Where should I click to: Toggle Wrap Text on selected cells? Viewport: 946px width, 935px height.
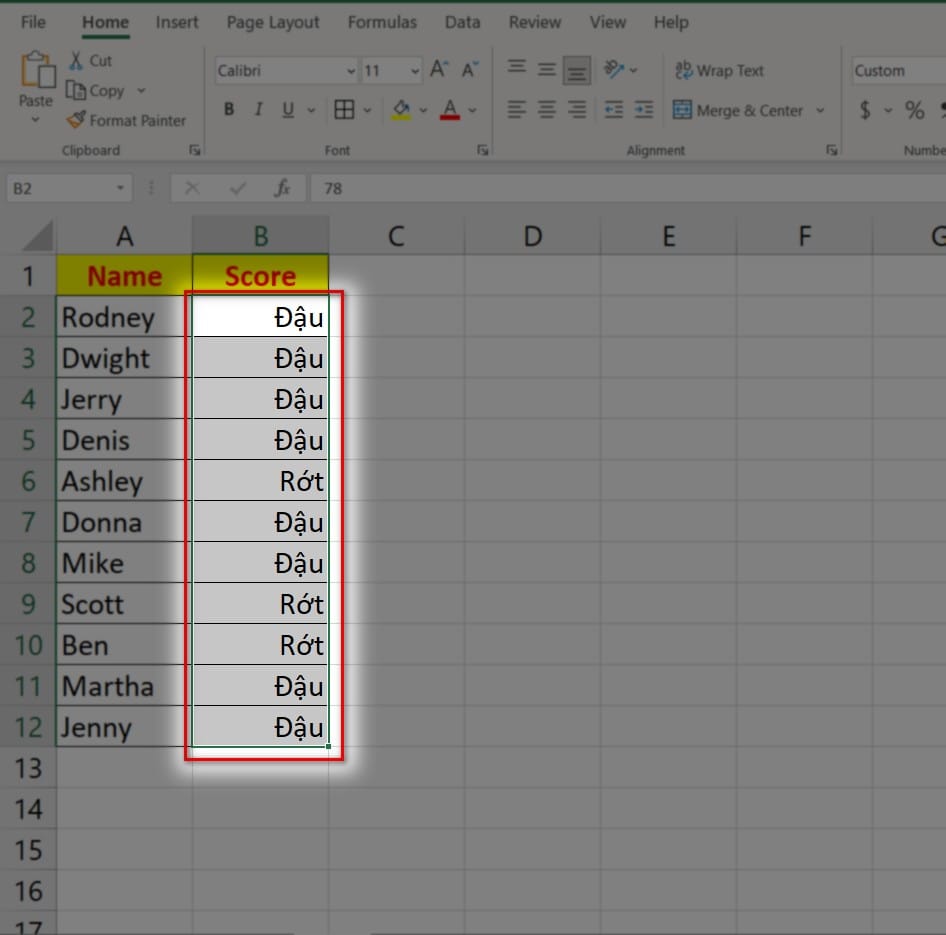(719, 70)
